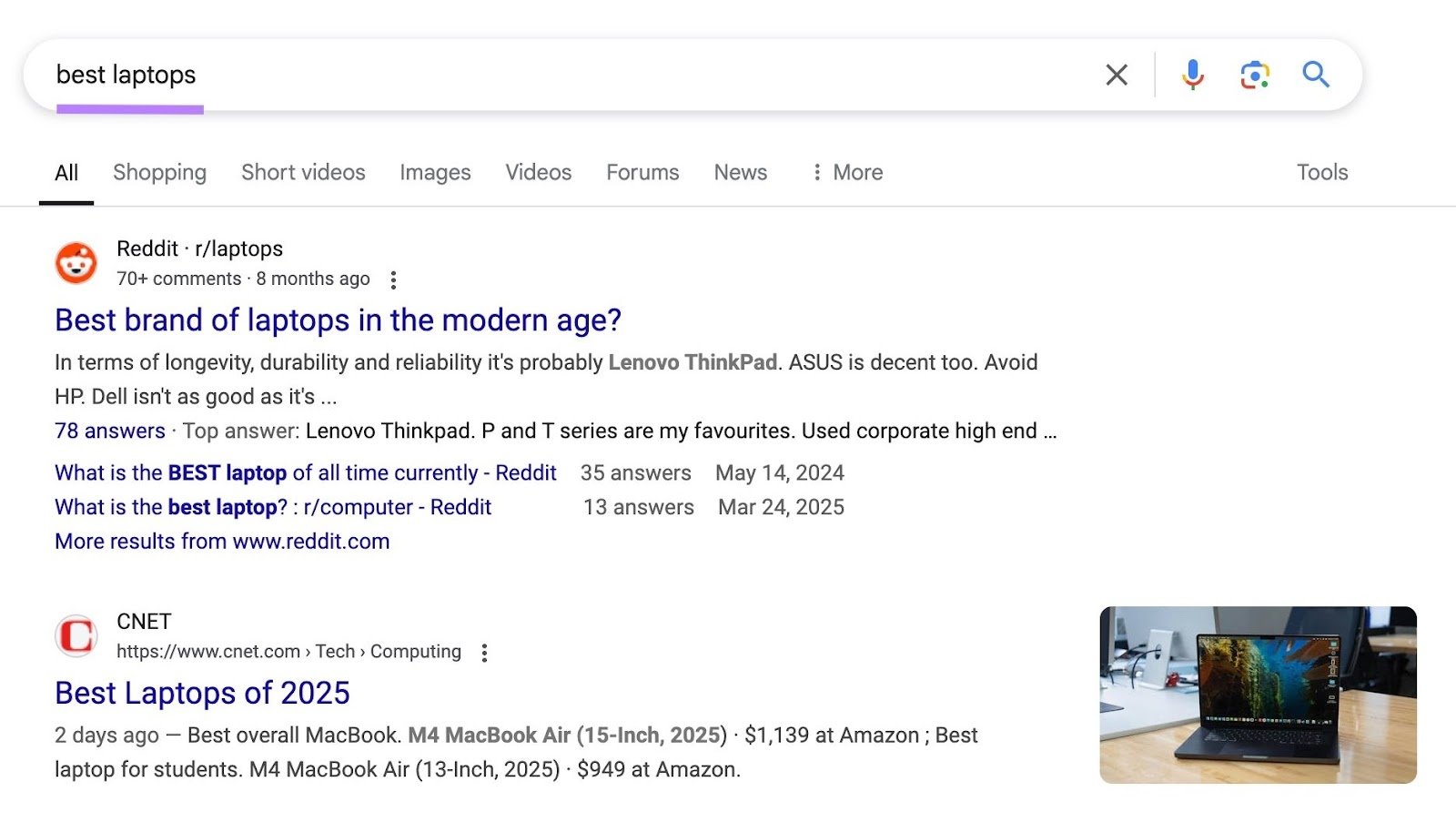
Task: Open Google Lens image search
Action: [x=1254, y=75]
